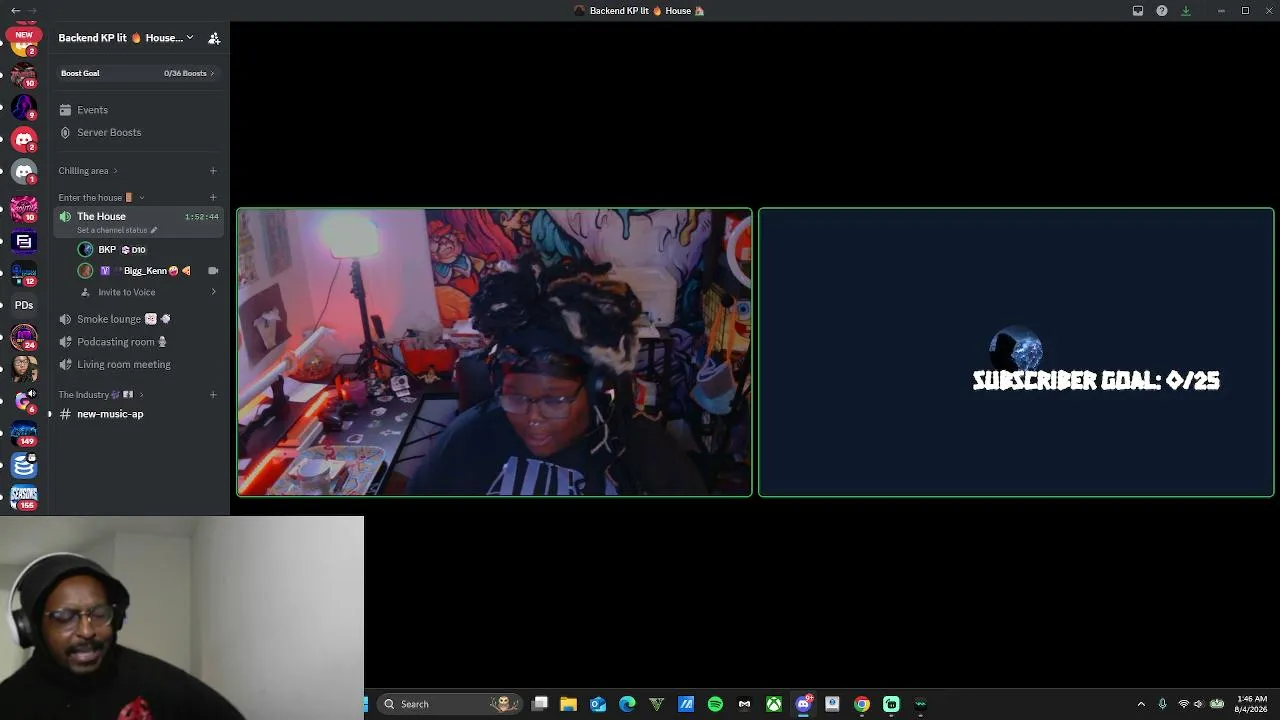Open the server icon with badge 9
The height and width of the screenshot is (720, 1280).
[24, 106]
